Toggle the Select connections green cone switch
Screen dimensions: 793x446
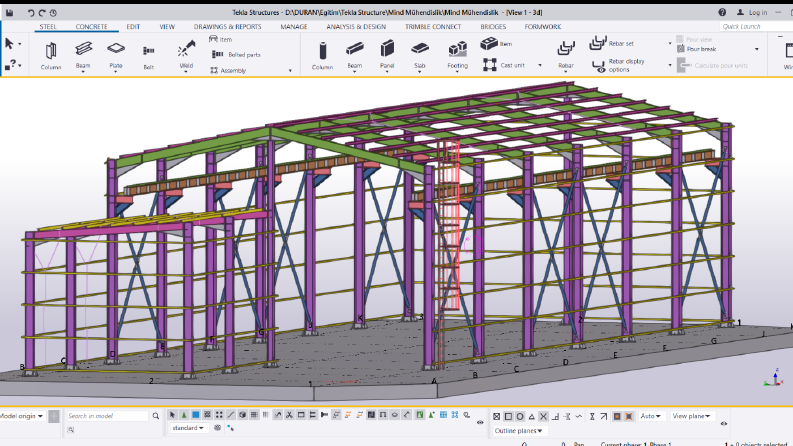coord(184,415)
